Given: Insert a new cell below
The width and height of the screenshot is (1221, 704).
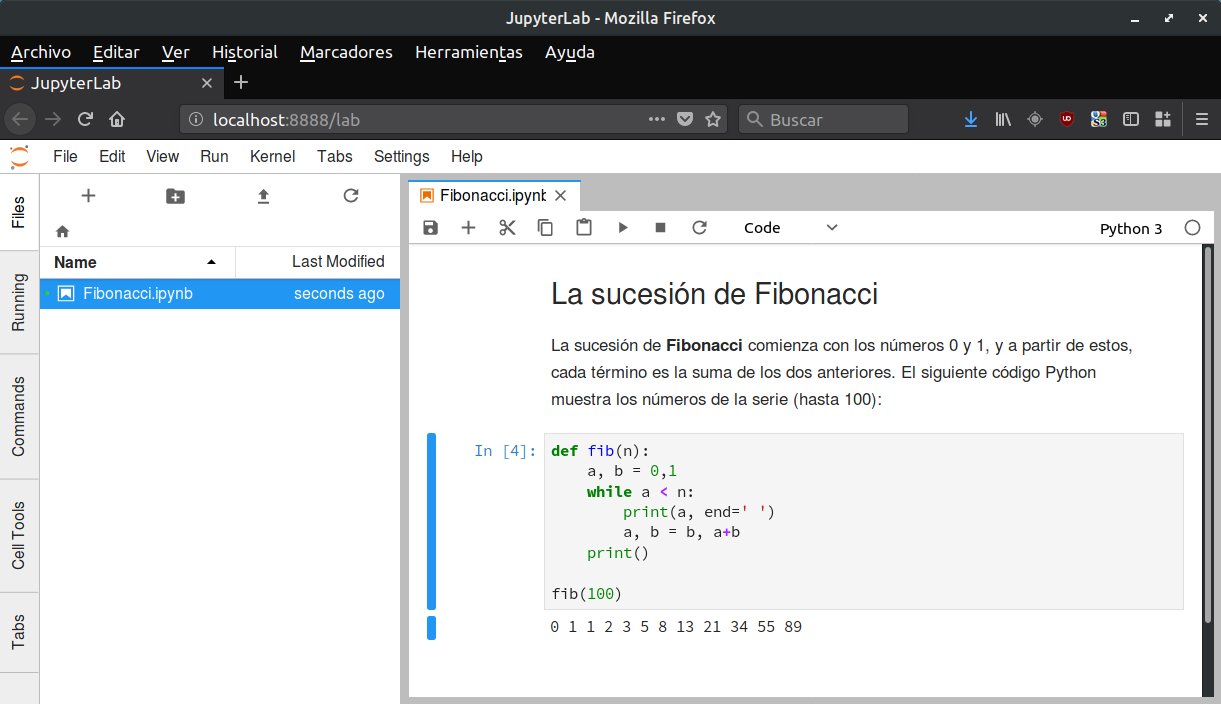Looking at the screenshot, I should [468, 227].
